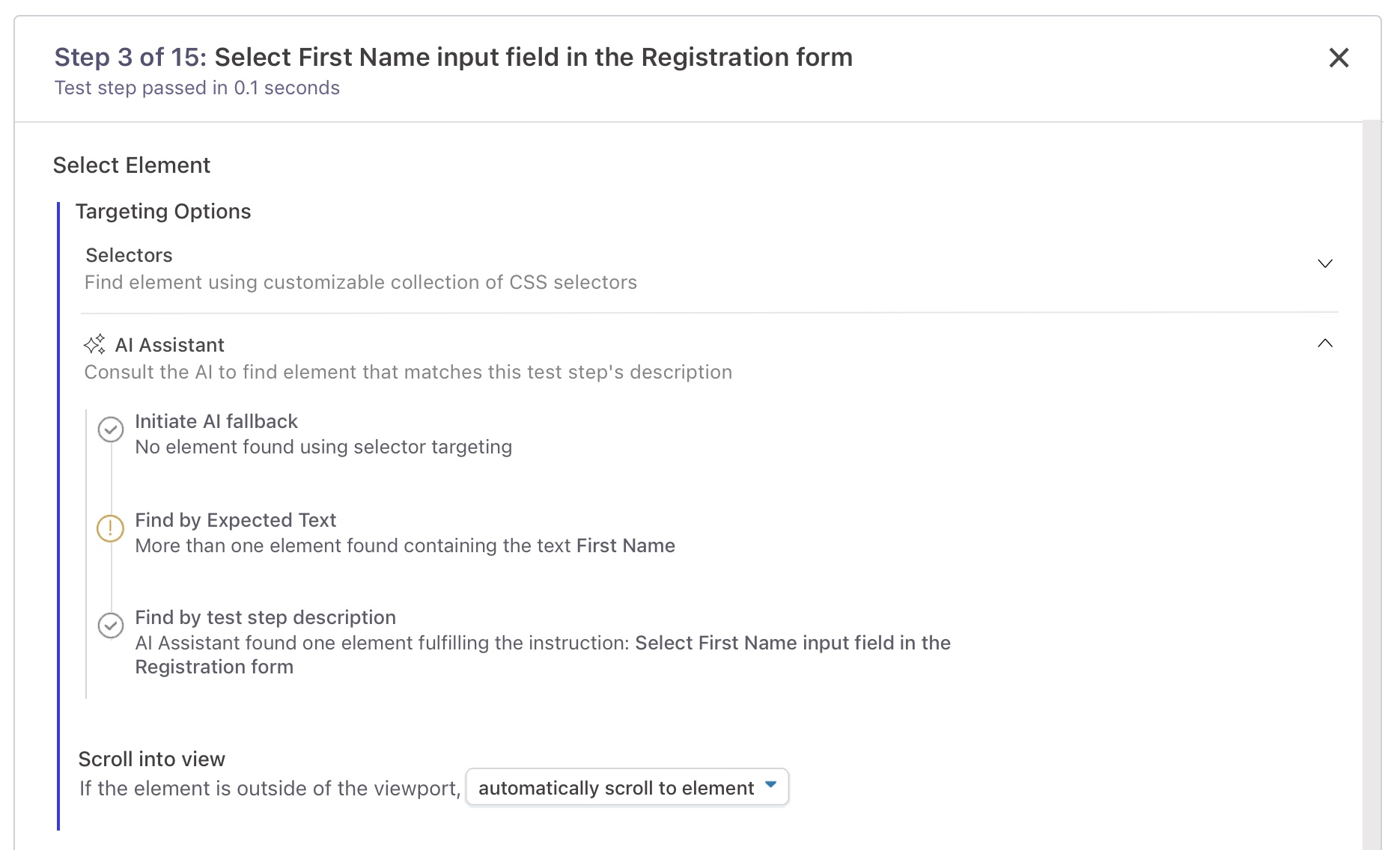Viewport: 1400px width, 850px height.
Task: Click the Find by test step description checkmark
Action: coord(111,626)
